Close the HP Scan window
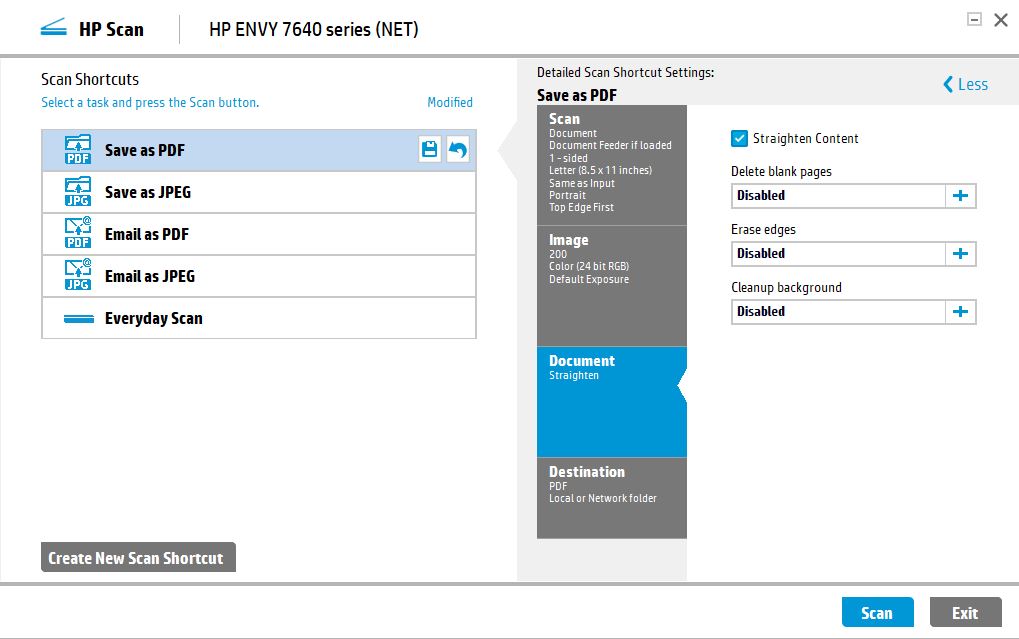This screenshot has width=1019, height=639. (1001, 20)
